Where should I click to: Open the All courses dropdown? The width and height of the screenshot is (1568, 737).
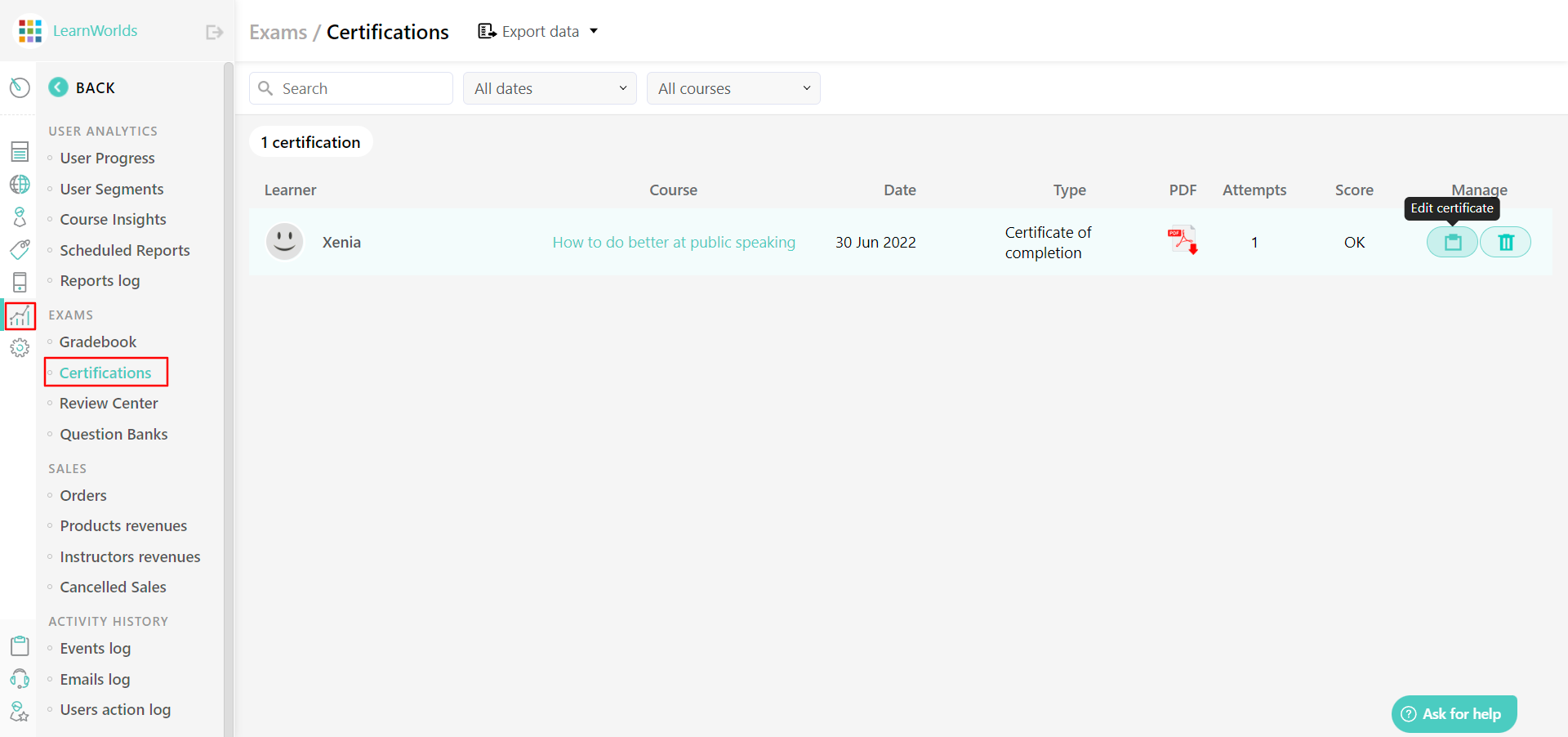click(733, 88)
